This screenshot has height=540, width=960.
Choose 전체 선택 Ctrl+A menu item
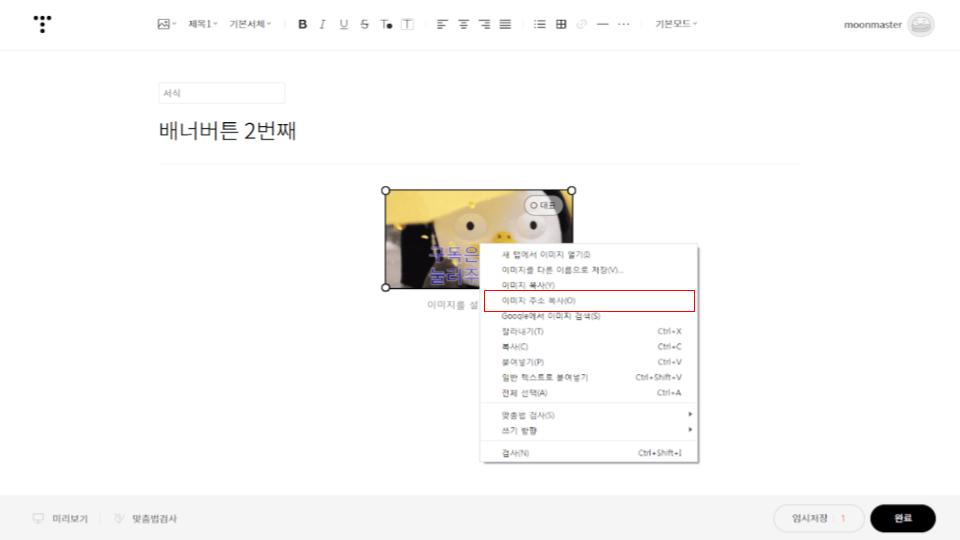tap(589, 392)
